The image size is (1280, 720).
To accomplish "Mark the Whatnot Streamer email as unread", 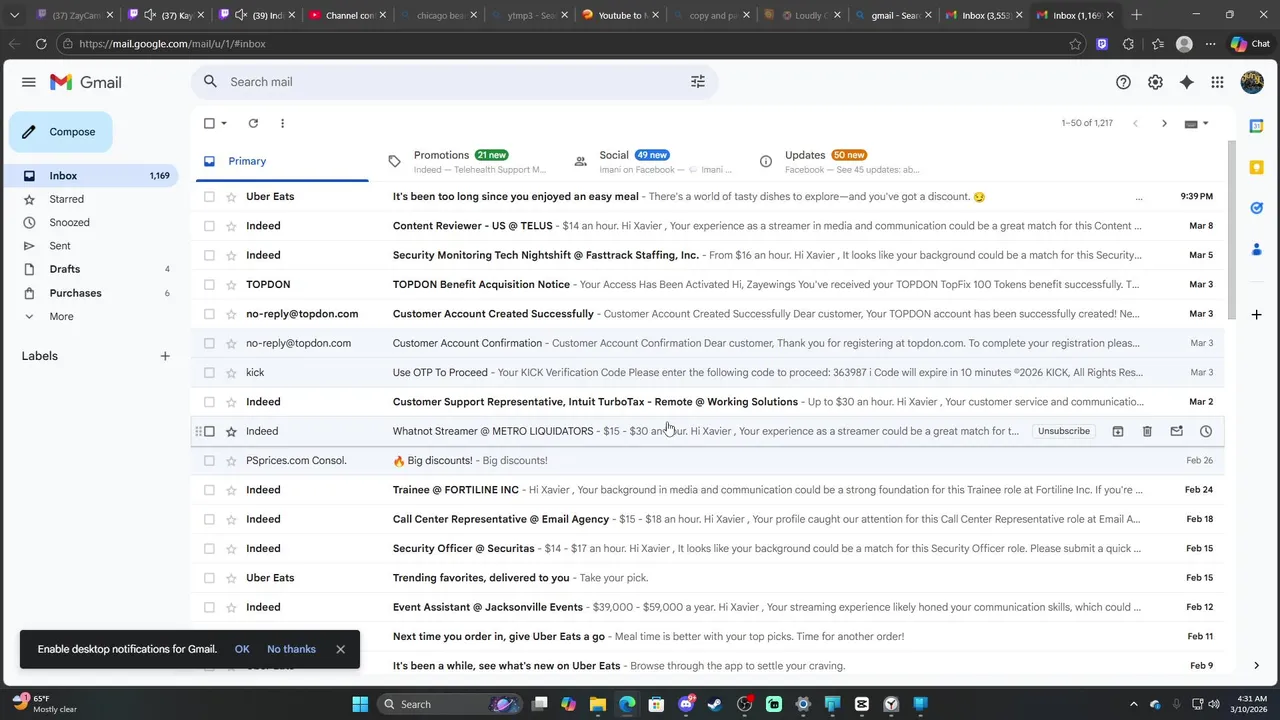I will (1176, 431).
